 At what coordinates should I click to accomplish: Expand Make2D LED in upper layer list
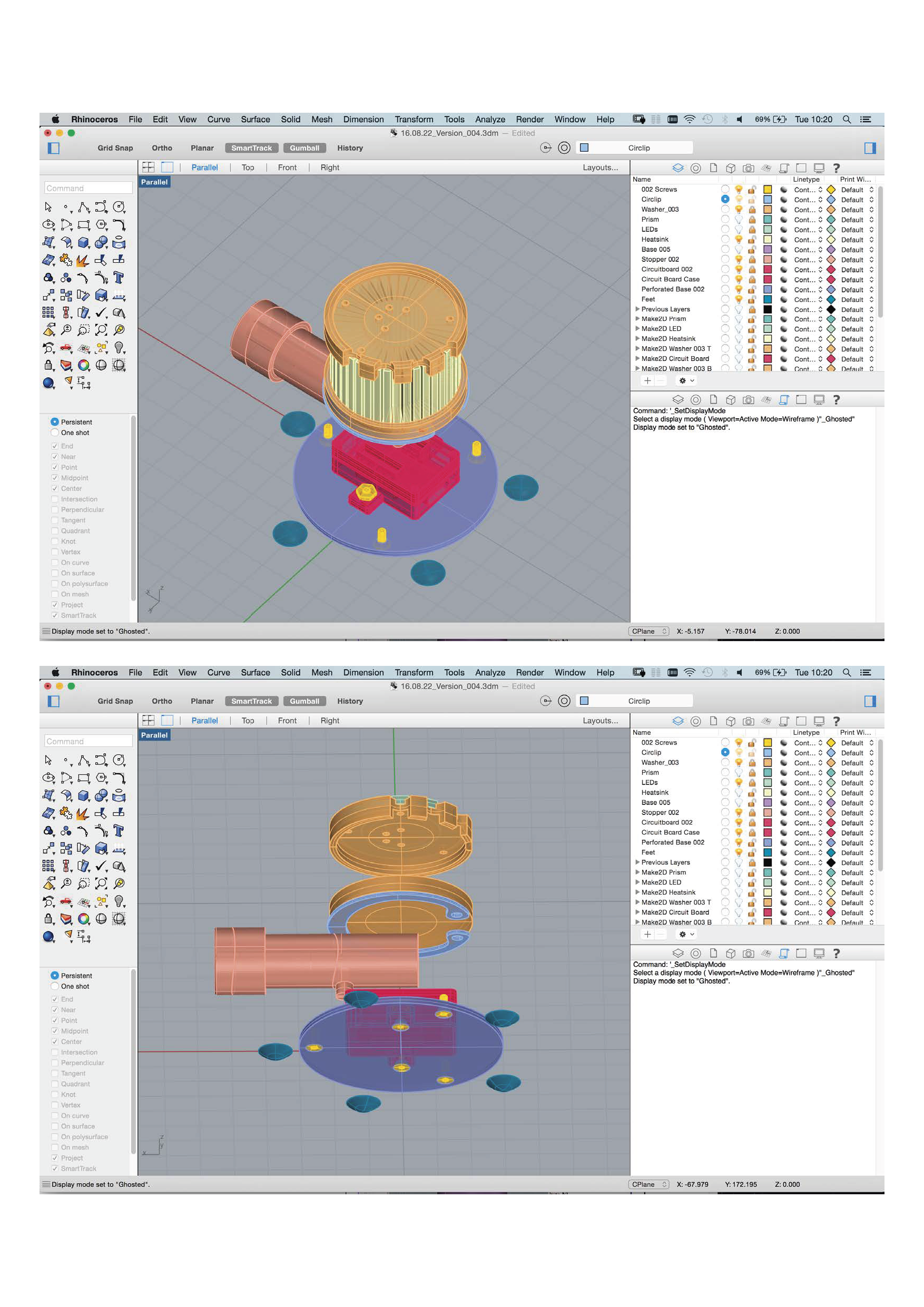(x=637, y=328)
